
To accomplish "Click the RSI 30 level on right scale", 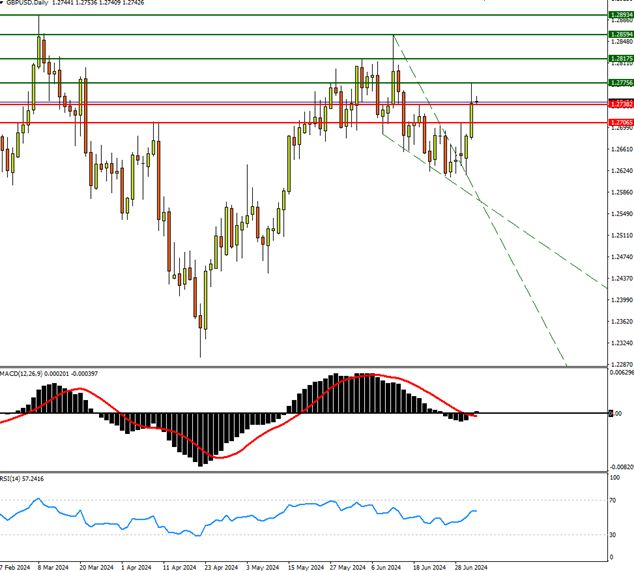I will coord(614,535).
